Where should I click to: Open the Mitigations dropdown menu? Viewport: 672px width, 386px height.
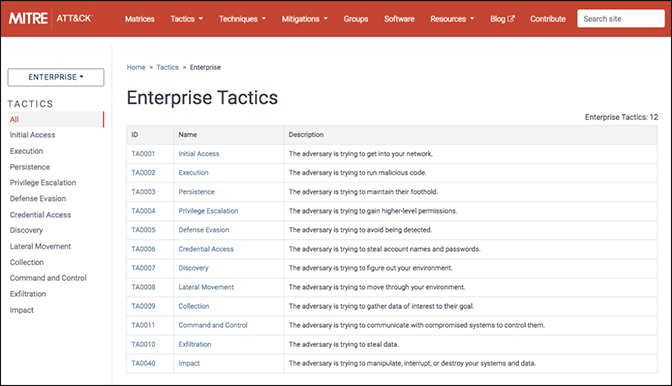point(304,19)
